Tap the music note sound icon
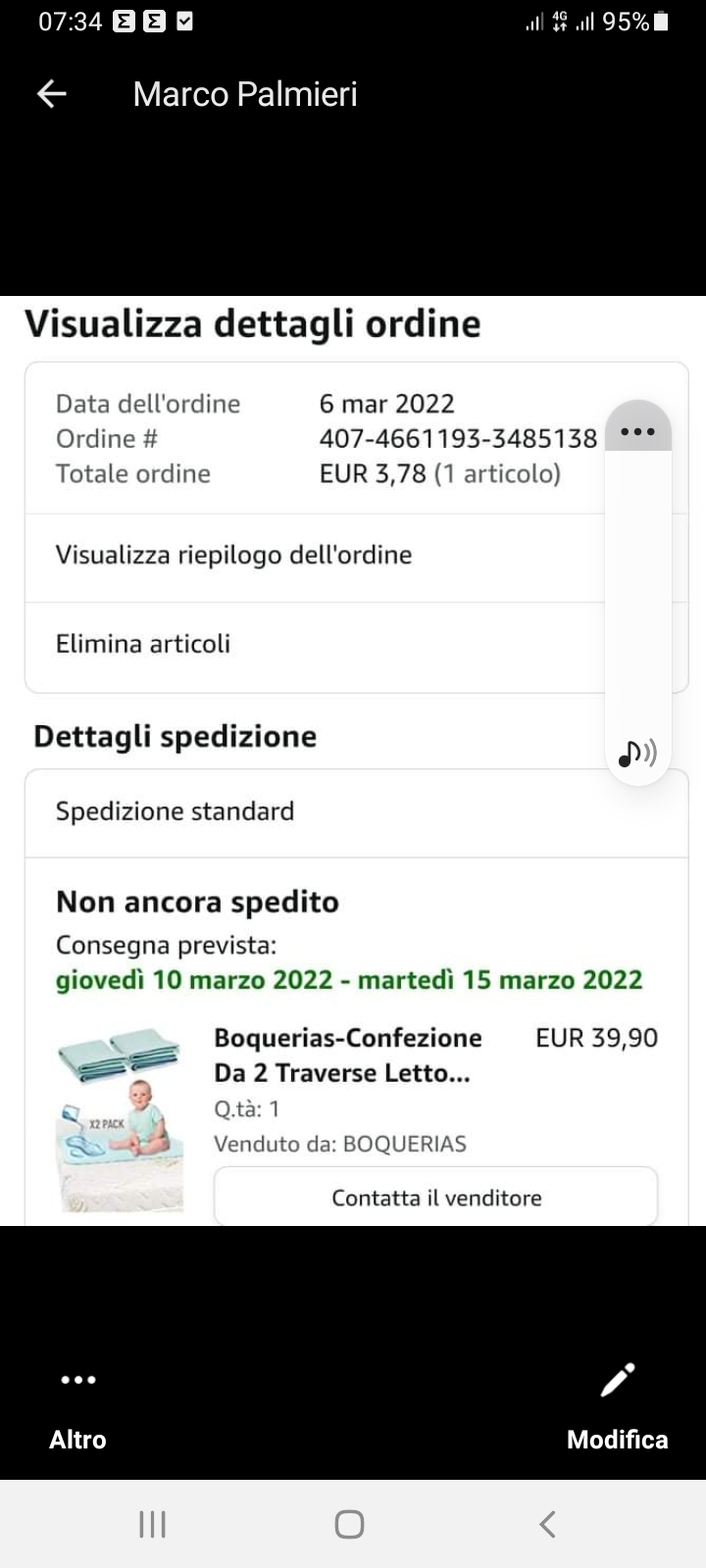This screenshot has height=1568, width=706. pos(637,753)
